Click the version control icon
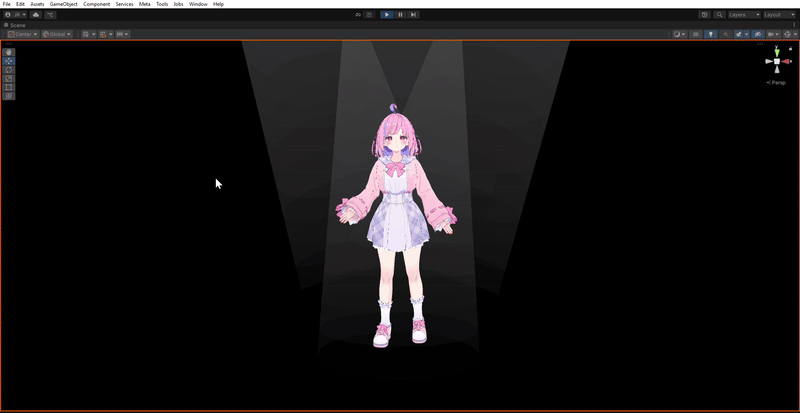This screenshot has height=413, width=800. pyautogui.click(x=51, y=15)
